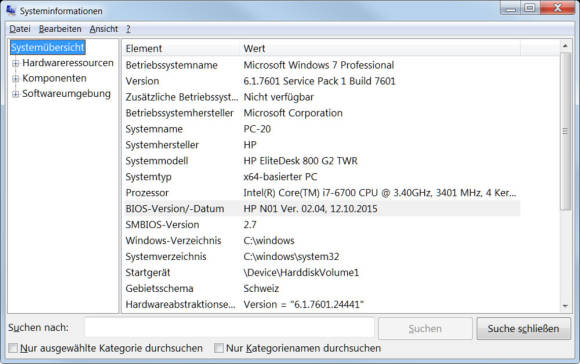Image resolution: width=580 pixels, height=364 pixels.
Task: Open the Ansicht menu
Action: tap(104, 29)
